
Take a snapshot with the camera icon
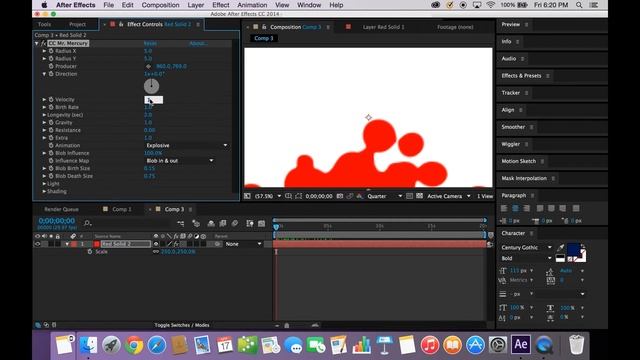click(340, 196)
